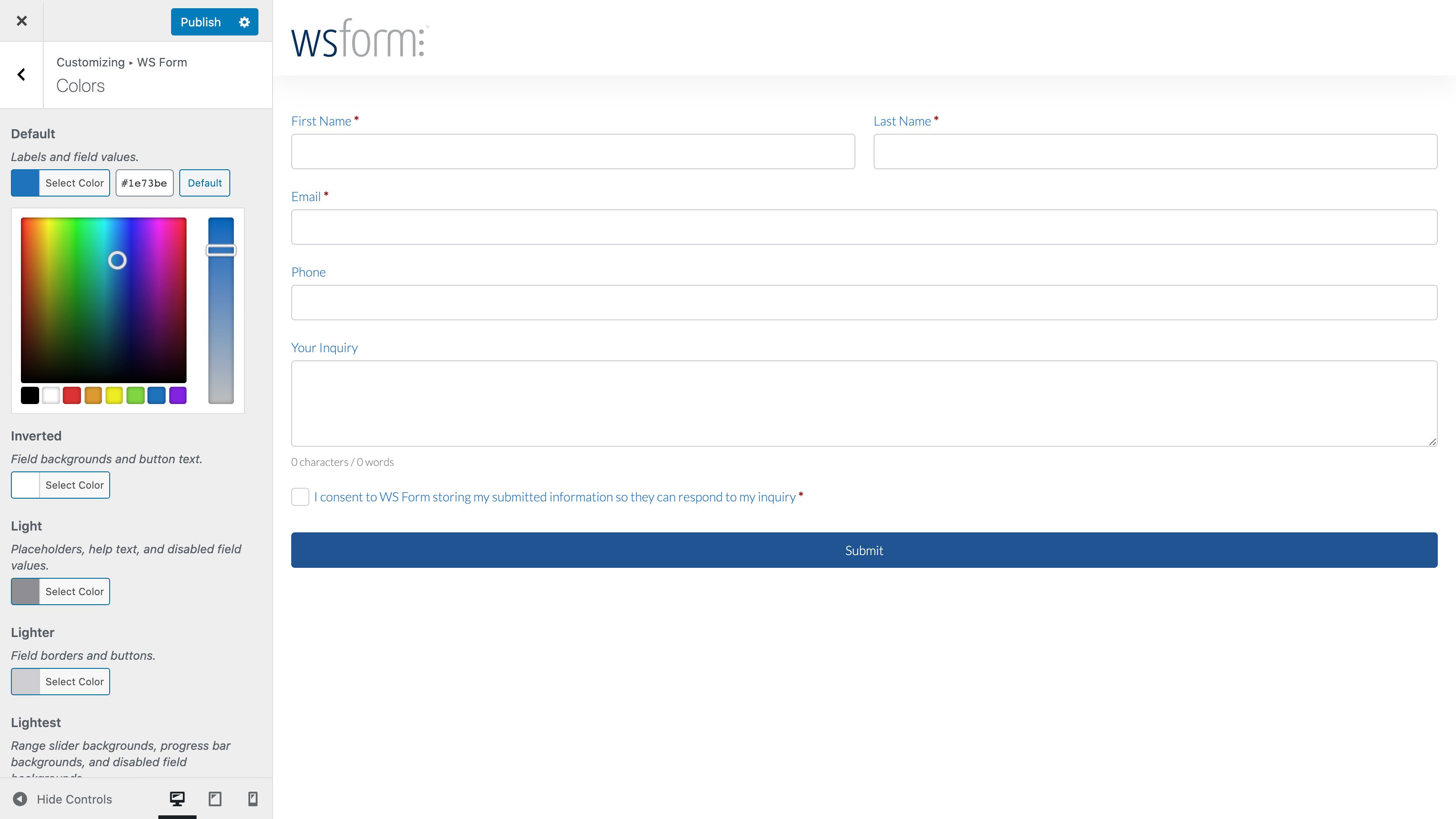Screen dimensions: 1456x819
Task: Toggle the Default color Select Color picker
Action: [61, 183]
